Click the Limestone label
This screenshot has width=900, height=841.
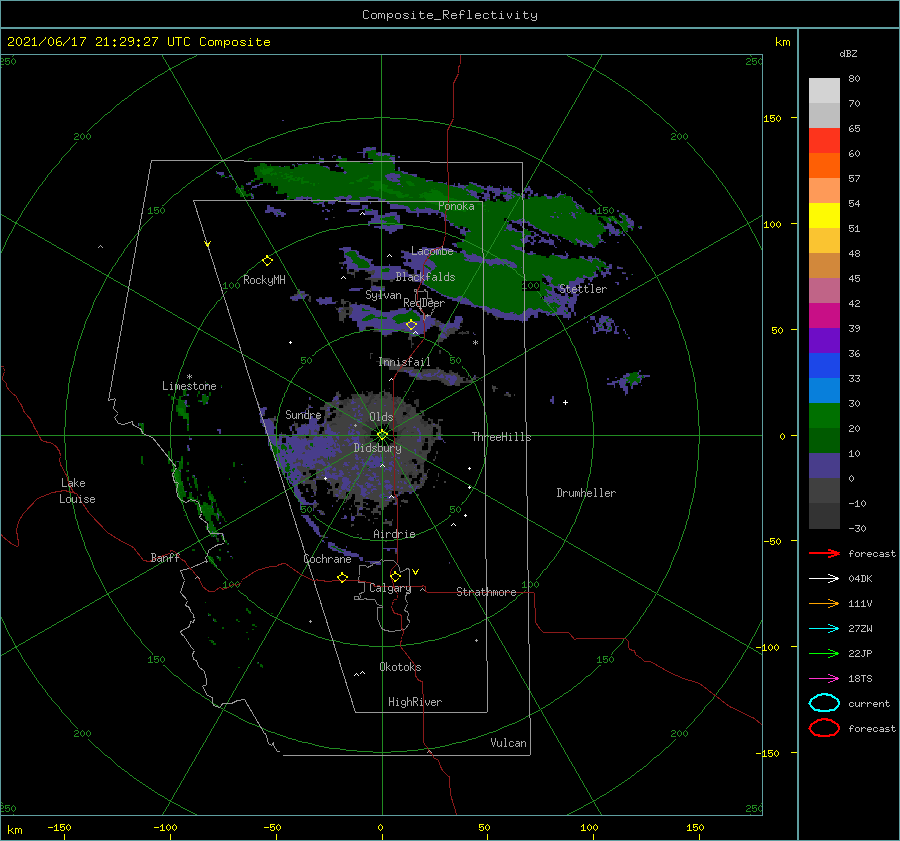click(x=189, y=386)
